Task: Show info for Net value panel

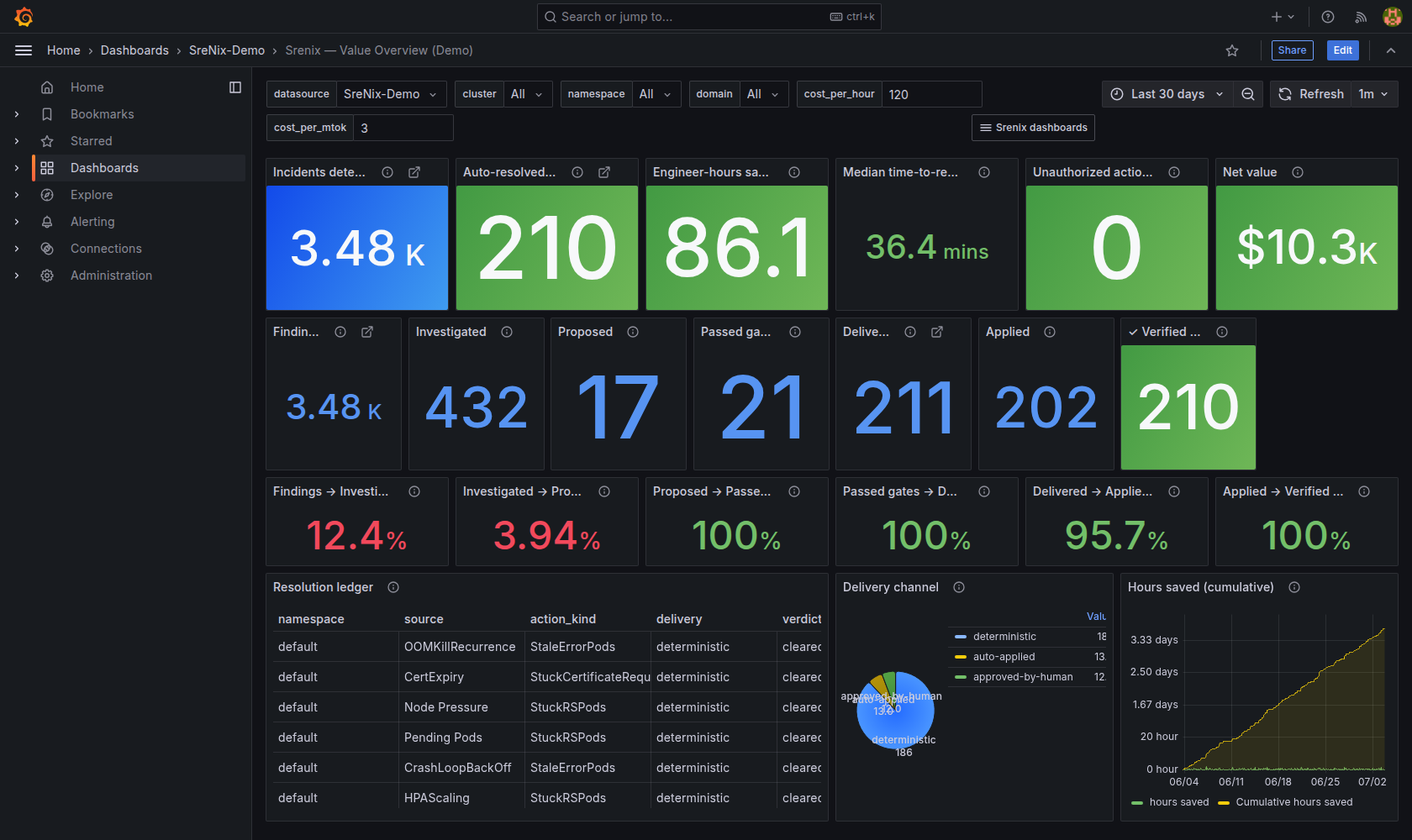Action: [1298, 172]
